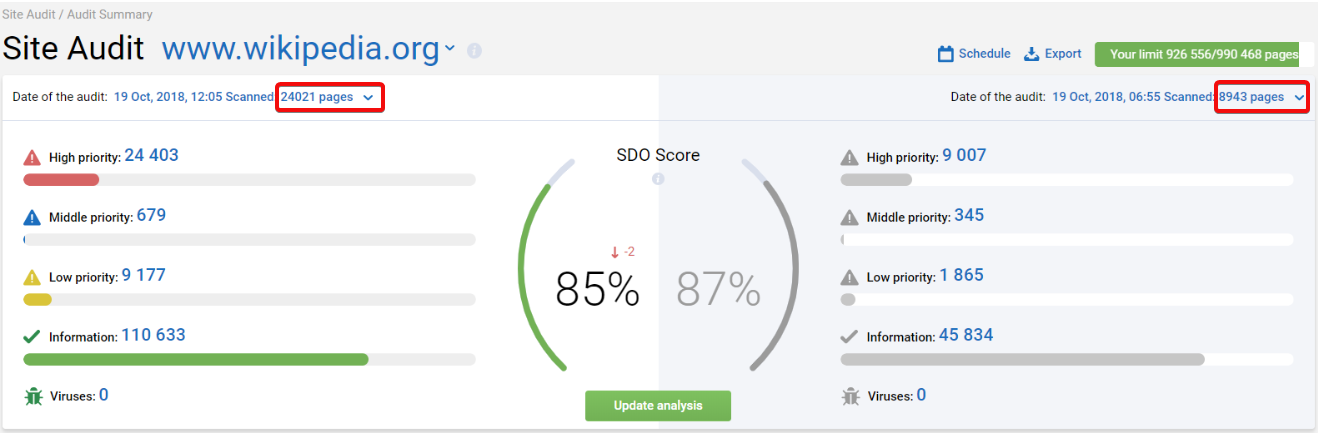1318x433 pixels.
Task: Click the 87% SDO score
Action: click(718, 290)
